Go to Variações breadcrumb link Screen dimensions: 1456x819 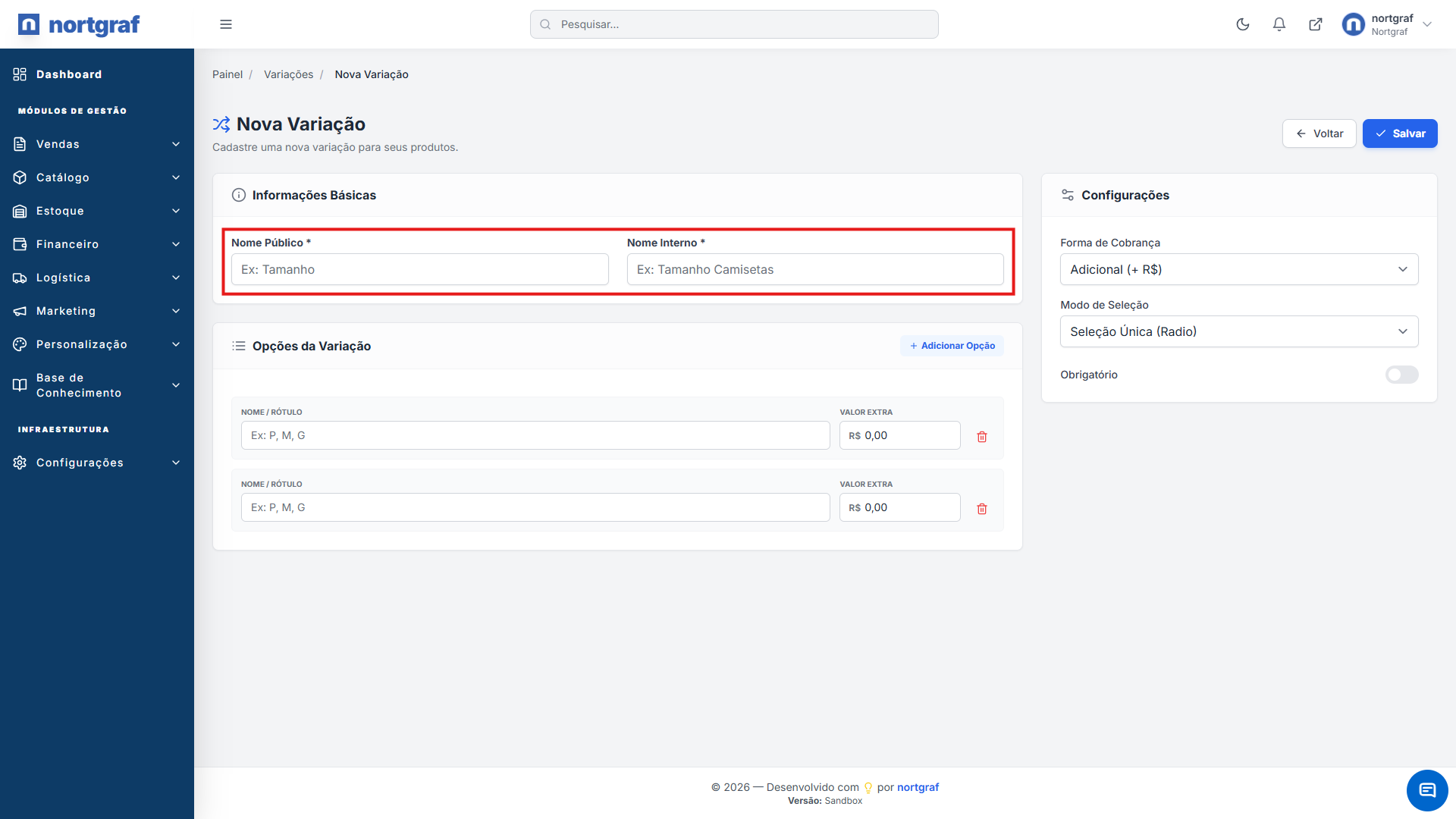pyautogui.click(x=288, y=74)
